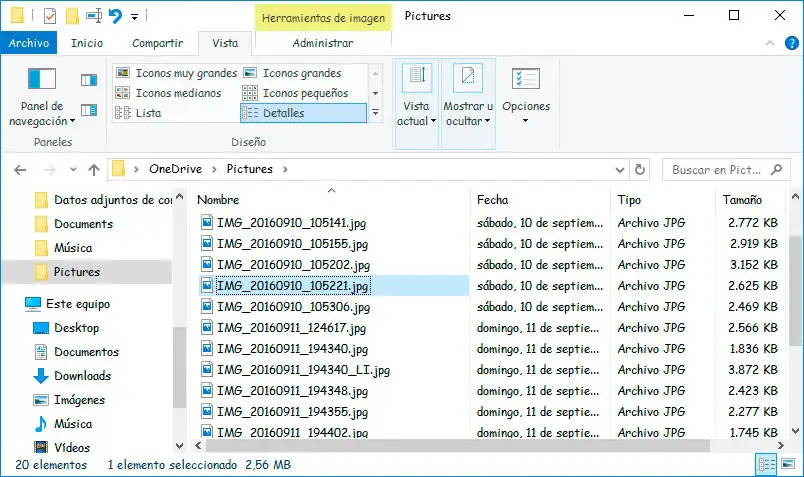Expand the address bar history dropdown
The image size is (804, 477).
coord(618,170)
